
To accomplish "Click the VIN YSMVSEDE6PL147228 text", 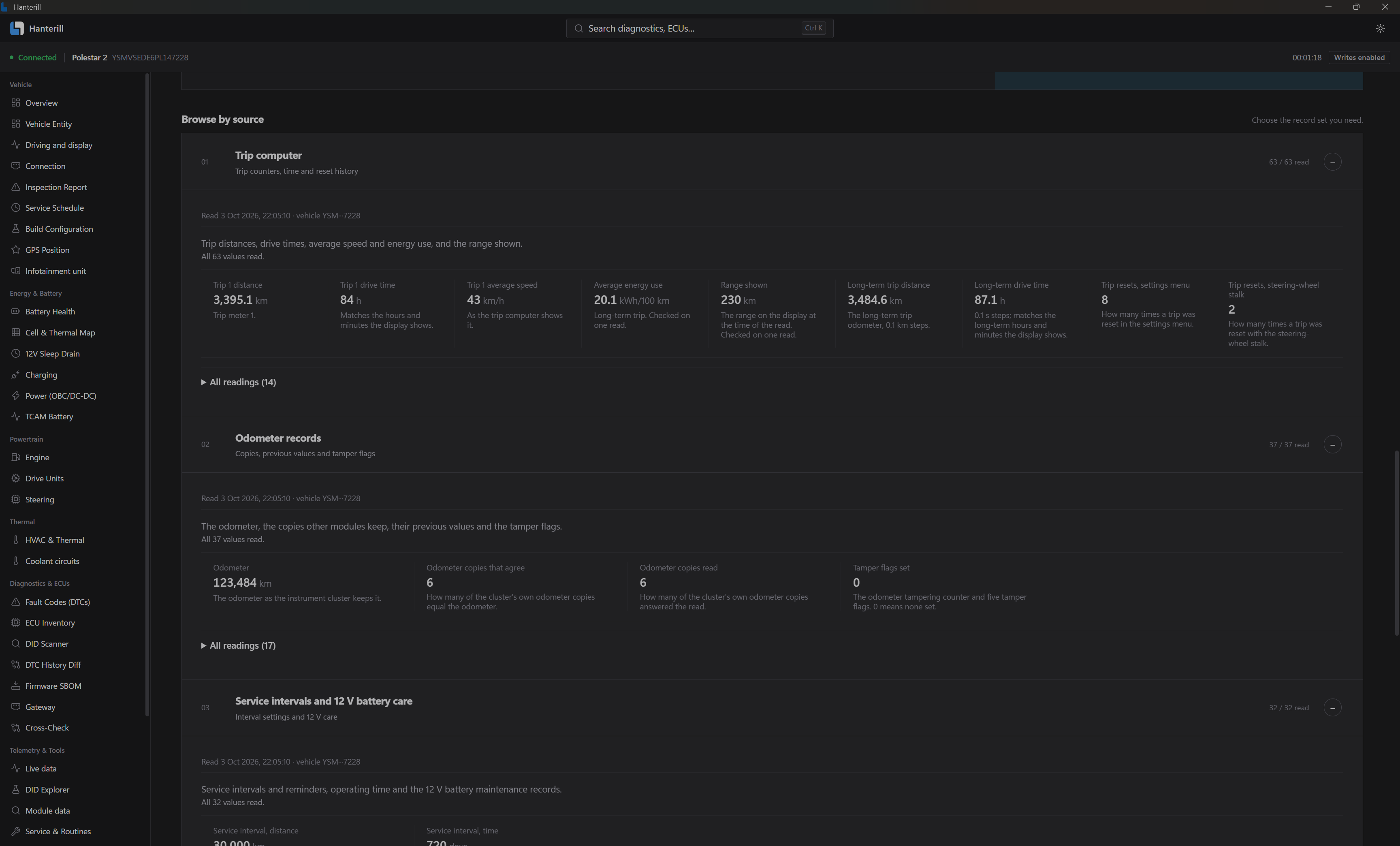I will tap(150, 58).
